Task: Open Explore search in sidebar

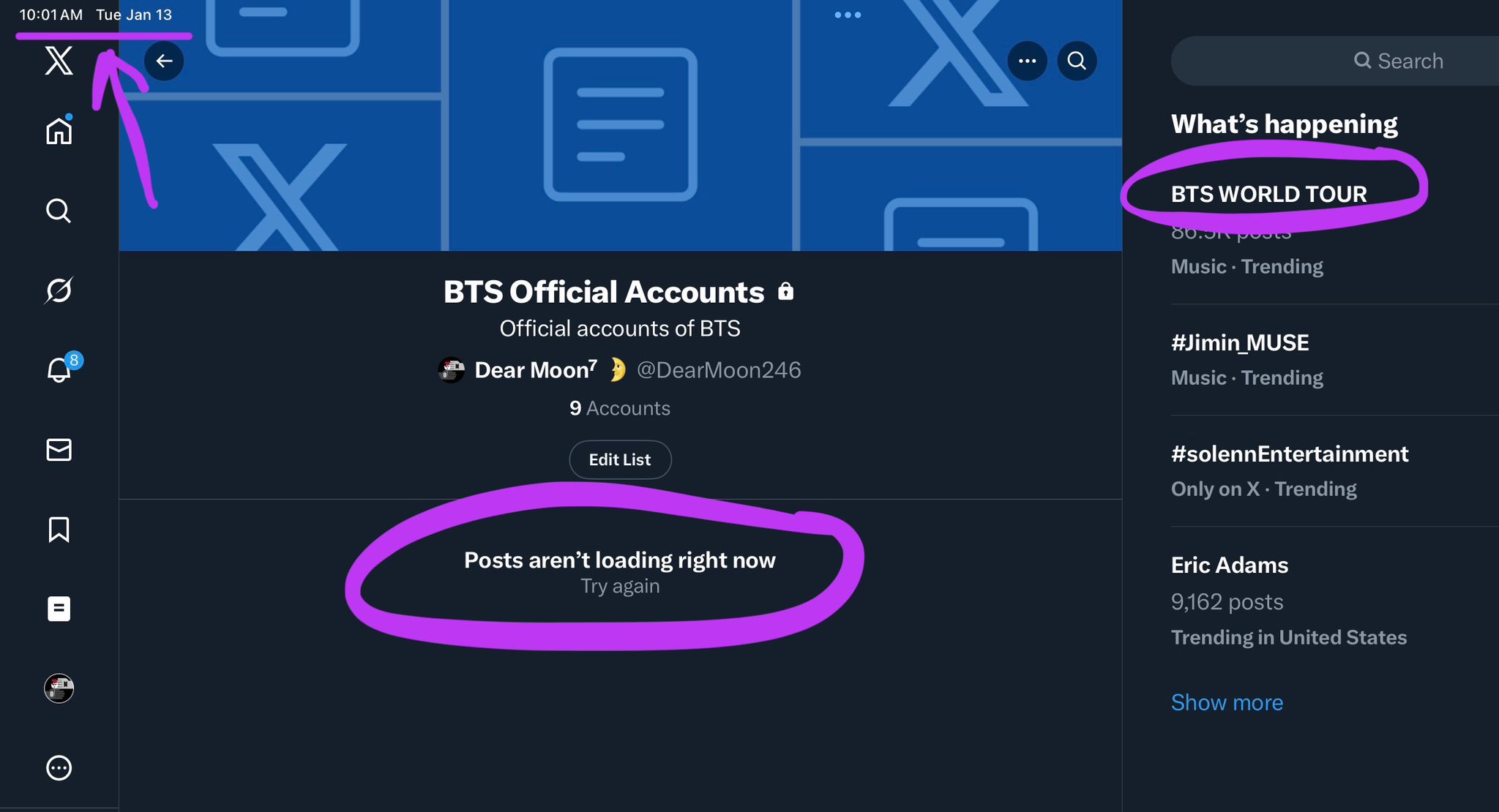Action: pyautogui.click(x=59, y=211)
